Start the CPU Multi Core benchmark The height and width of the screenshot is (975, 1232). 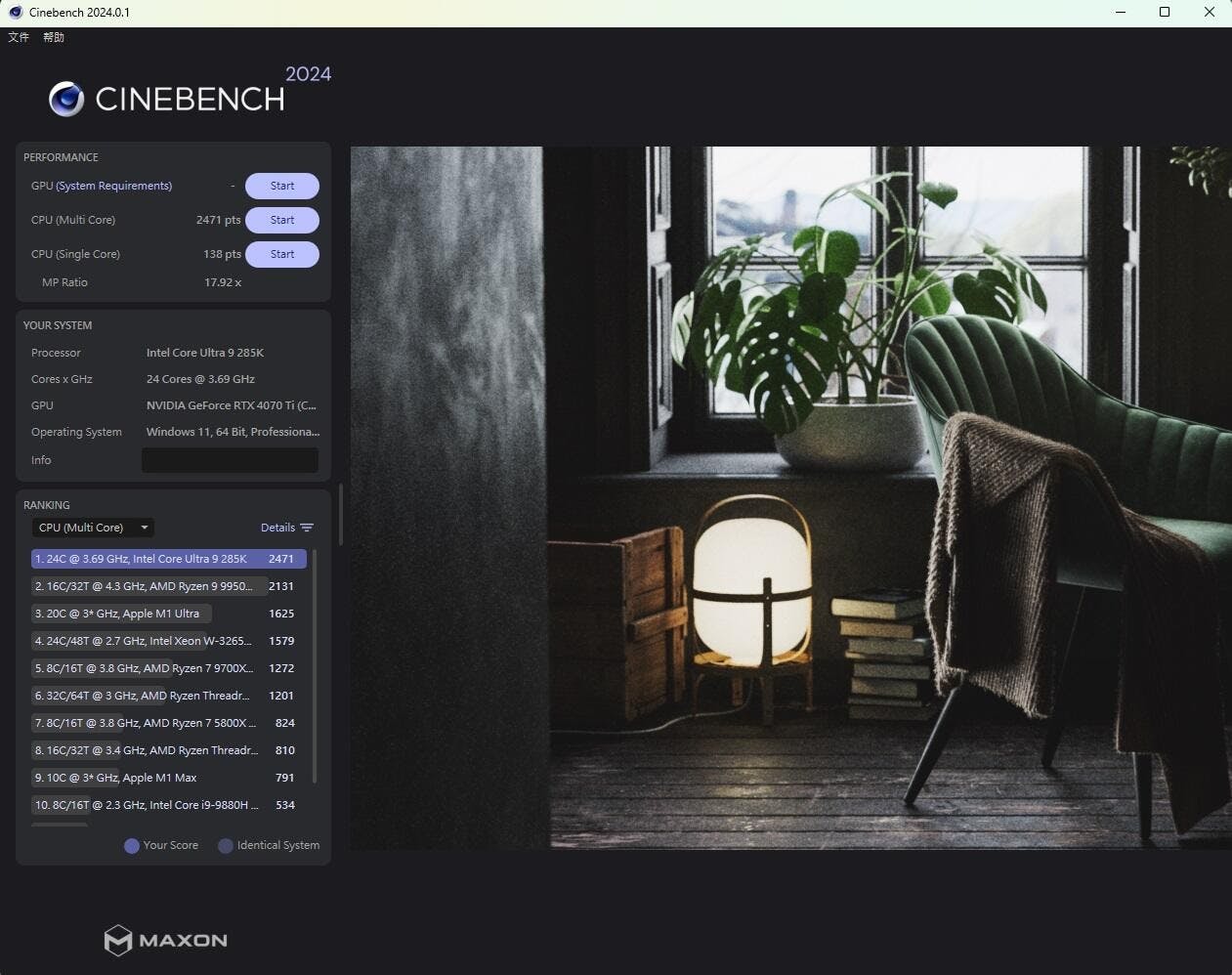[282, 220]
